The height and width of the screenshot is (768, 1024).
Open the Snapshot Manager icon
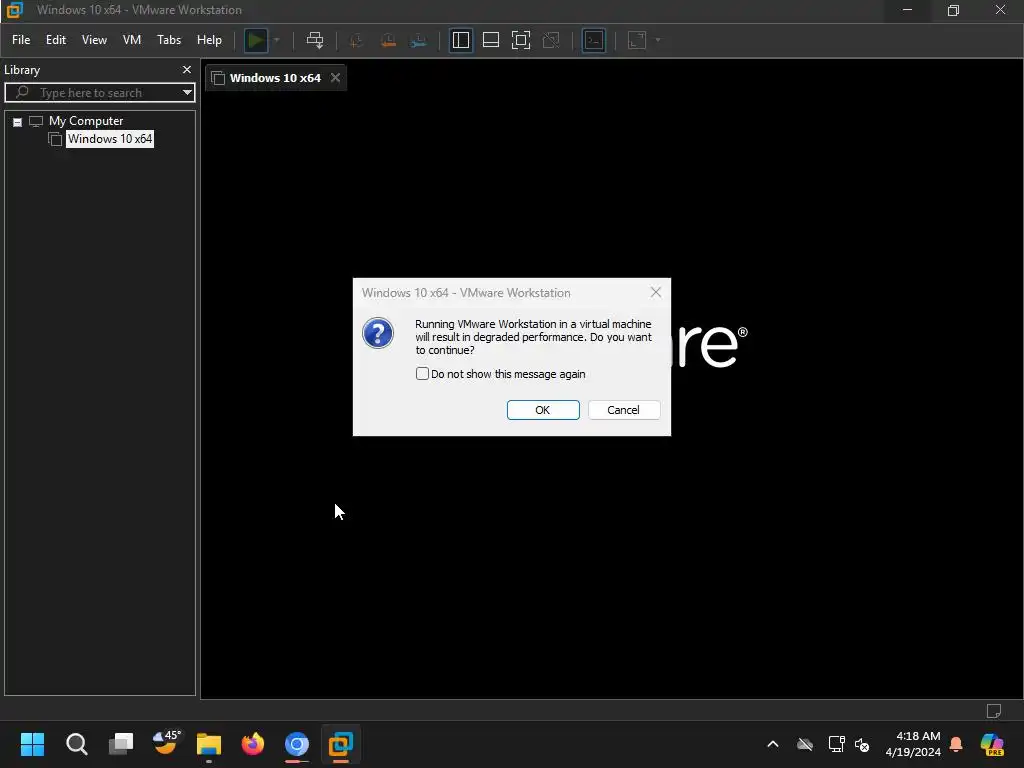[x=419, y=40]
